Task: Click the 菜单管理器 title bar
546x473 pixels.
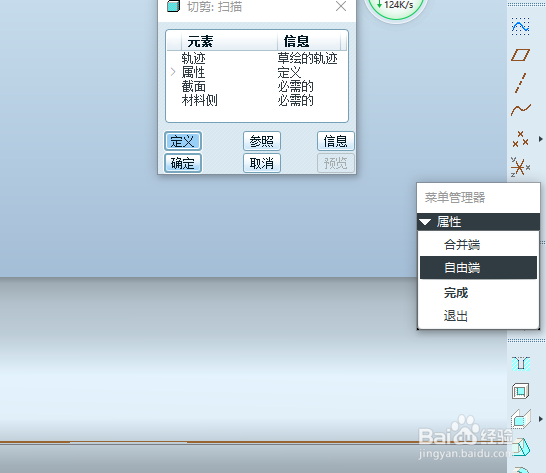Action: (478, 197)
